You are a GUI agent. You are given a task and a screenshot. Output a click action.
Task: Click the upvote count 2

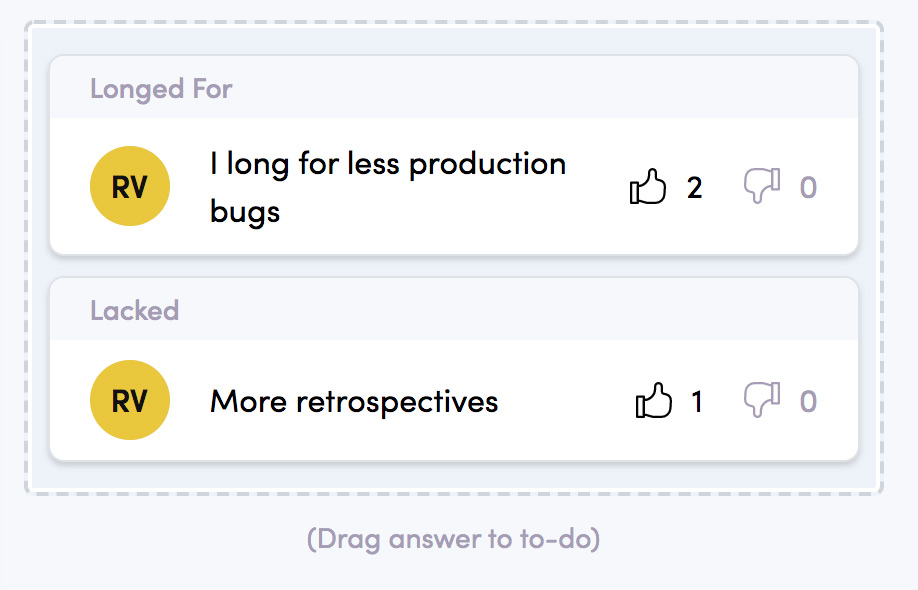694,188
